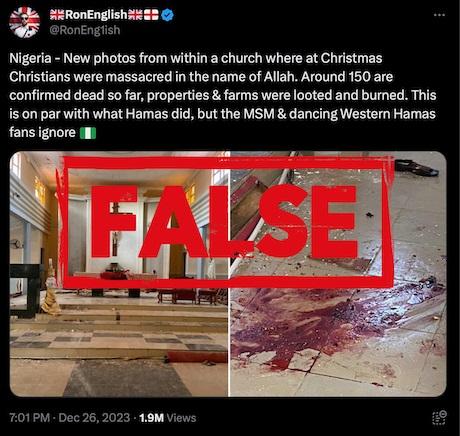Click the Dec 26, 2023 date
Screen dimensions: 460x436
coord(94,418)
